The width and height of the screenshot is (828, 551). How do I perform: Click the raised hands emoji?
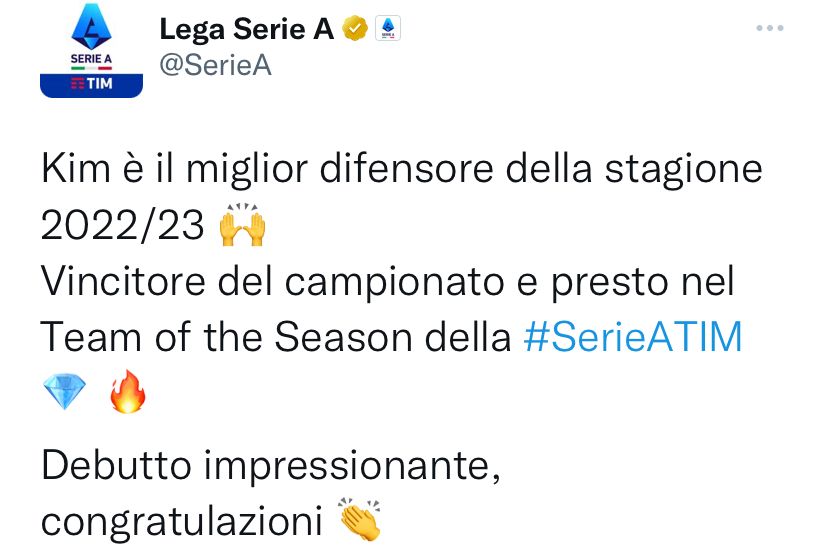(x=242, y=228)
